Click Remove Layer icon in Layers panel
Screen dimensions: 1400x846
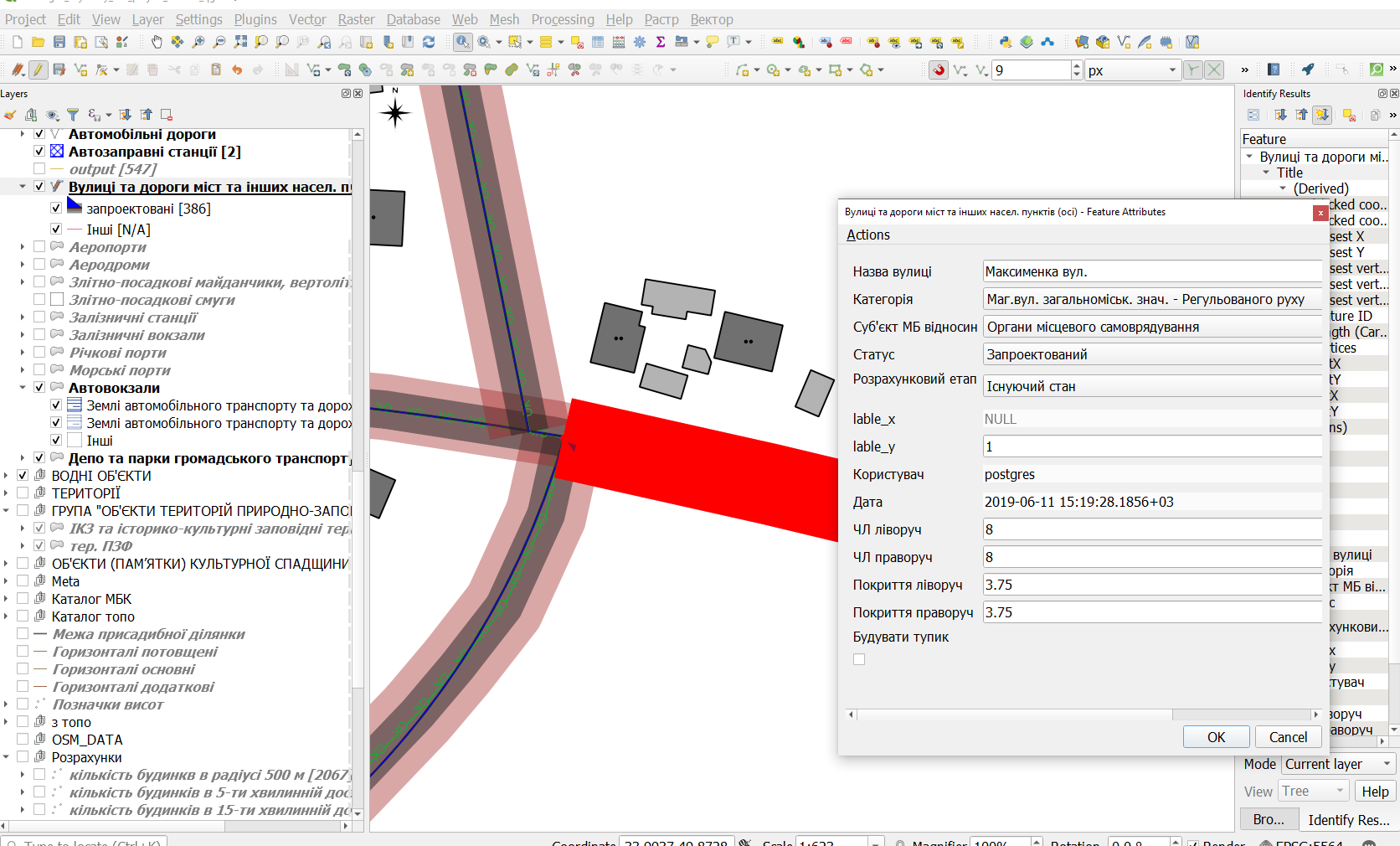[167, 115]
